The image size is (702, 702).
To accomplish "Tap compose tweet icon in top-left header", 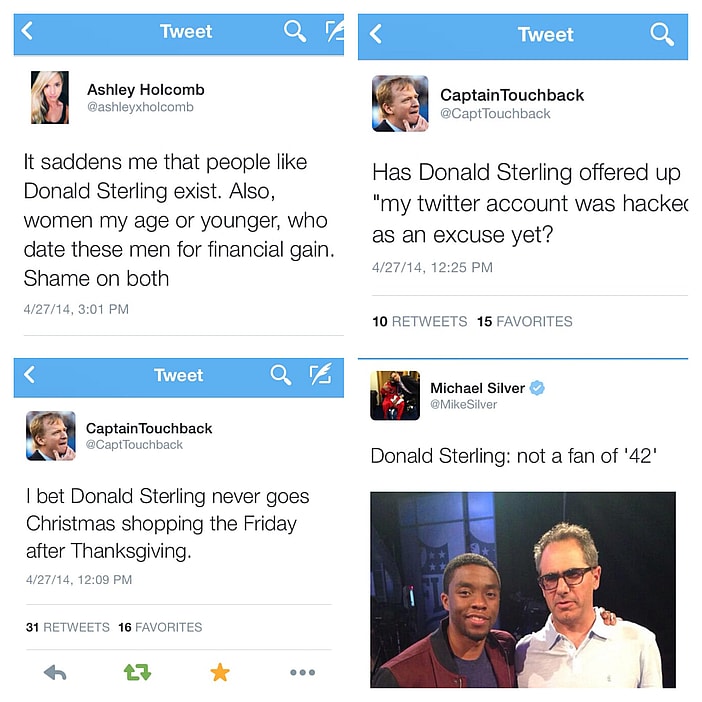I will tap(334, 31).
